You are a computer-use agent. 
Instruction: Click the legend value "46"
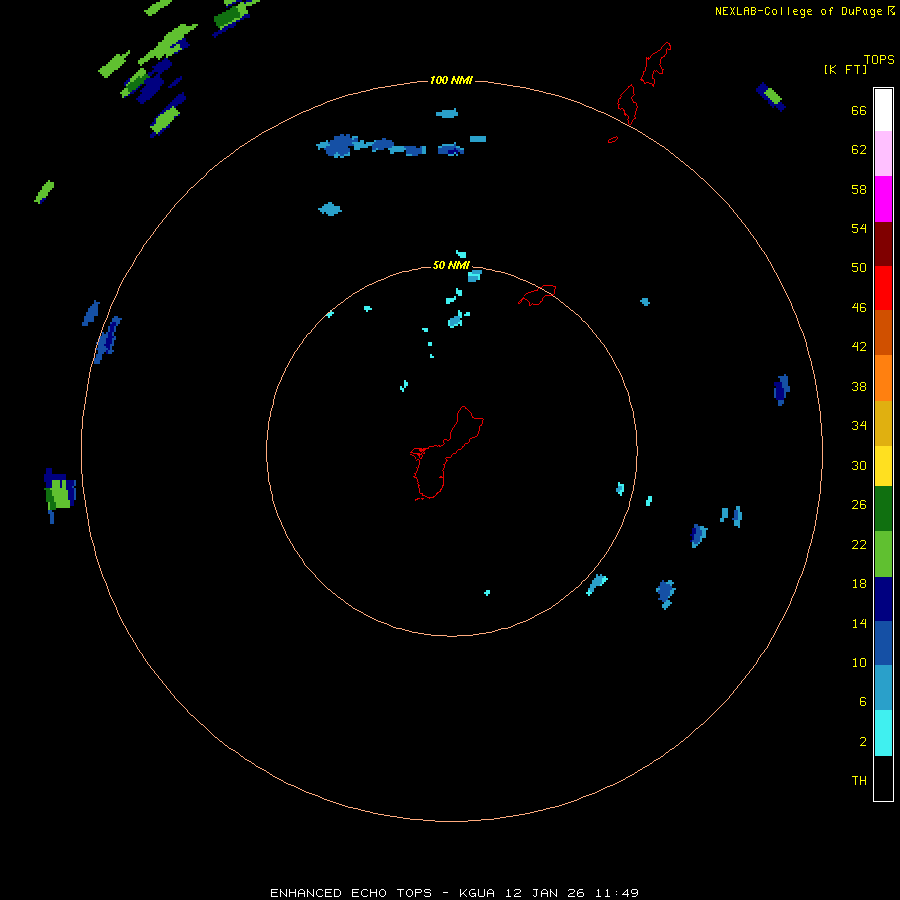pos(859,308)
